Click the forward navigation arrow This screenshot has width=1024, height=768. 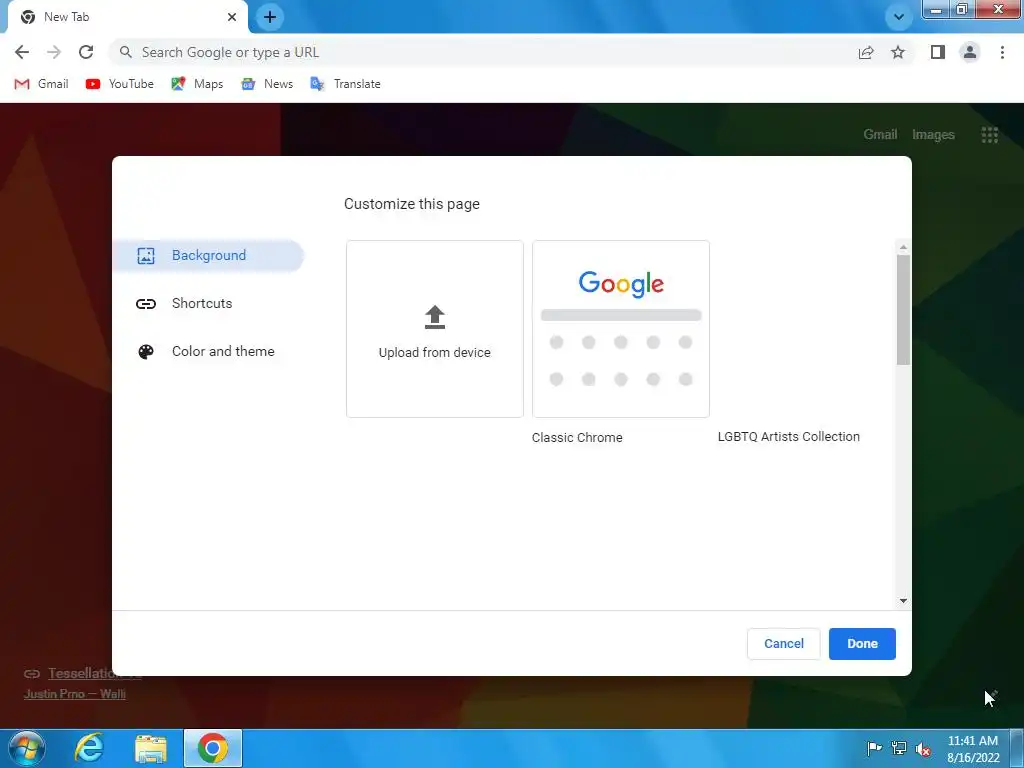[x=54, y=52]
